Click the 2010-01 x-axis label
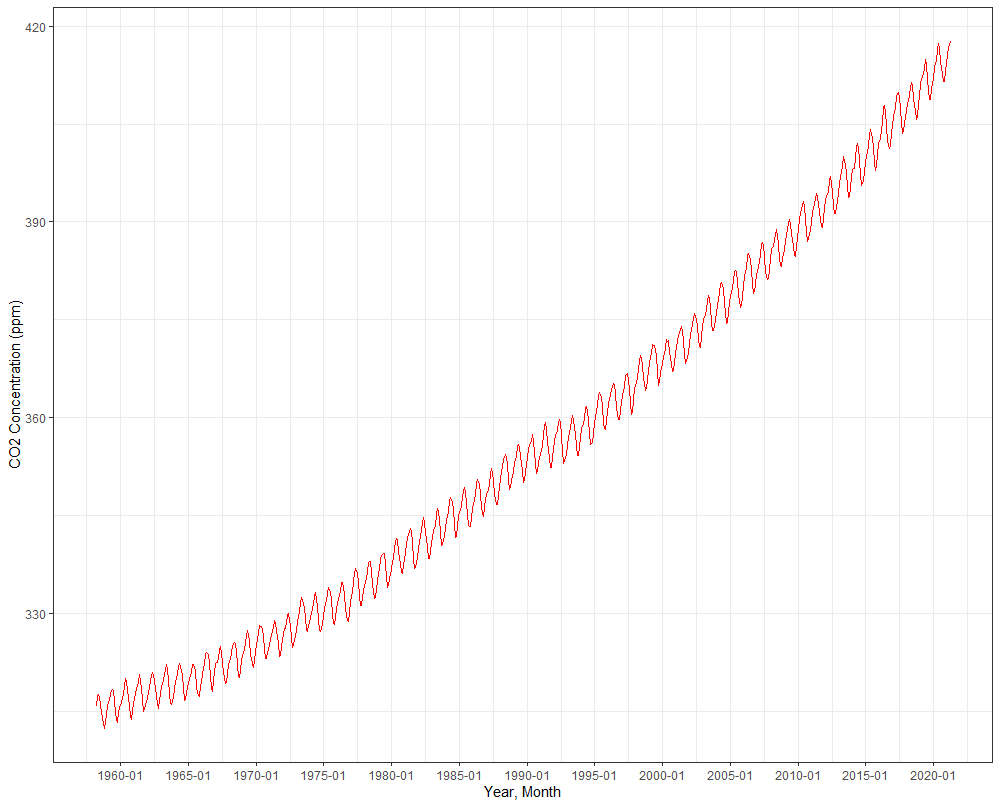 click(x=798, y=776)
